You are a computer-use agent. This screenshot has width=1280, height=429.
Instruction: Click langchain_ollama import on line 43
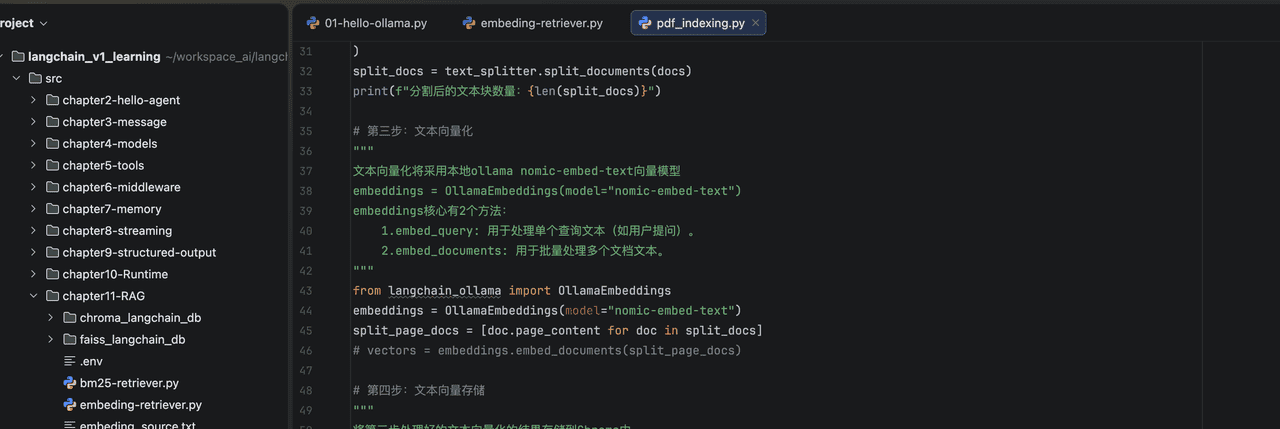[444, 291]
